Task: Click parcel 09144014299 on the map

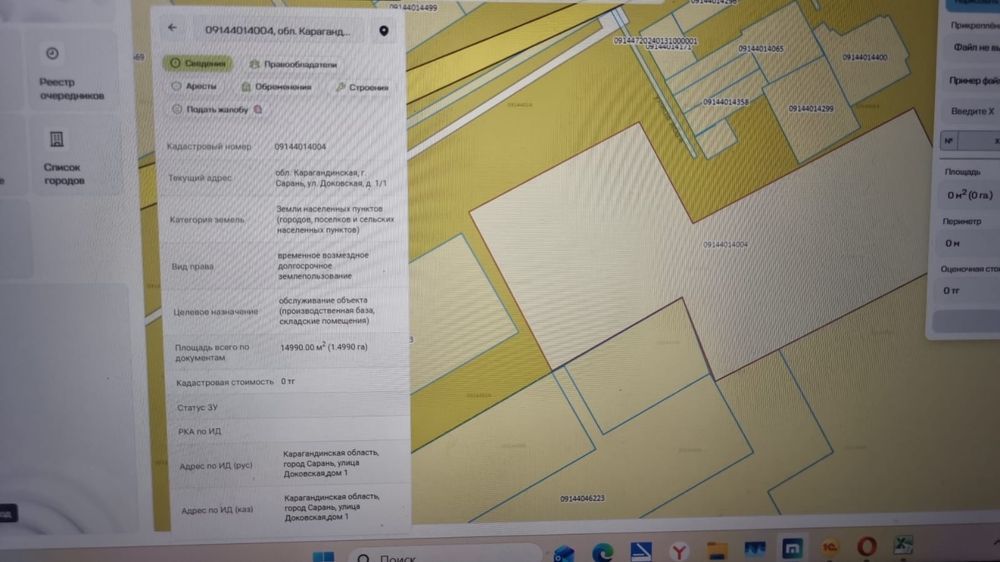Action: pyautogui.click(x=811, y=109)
